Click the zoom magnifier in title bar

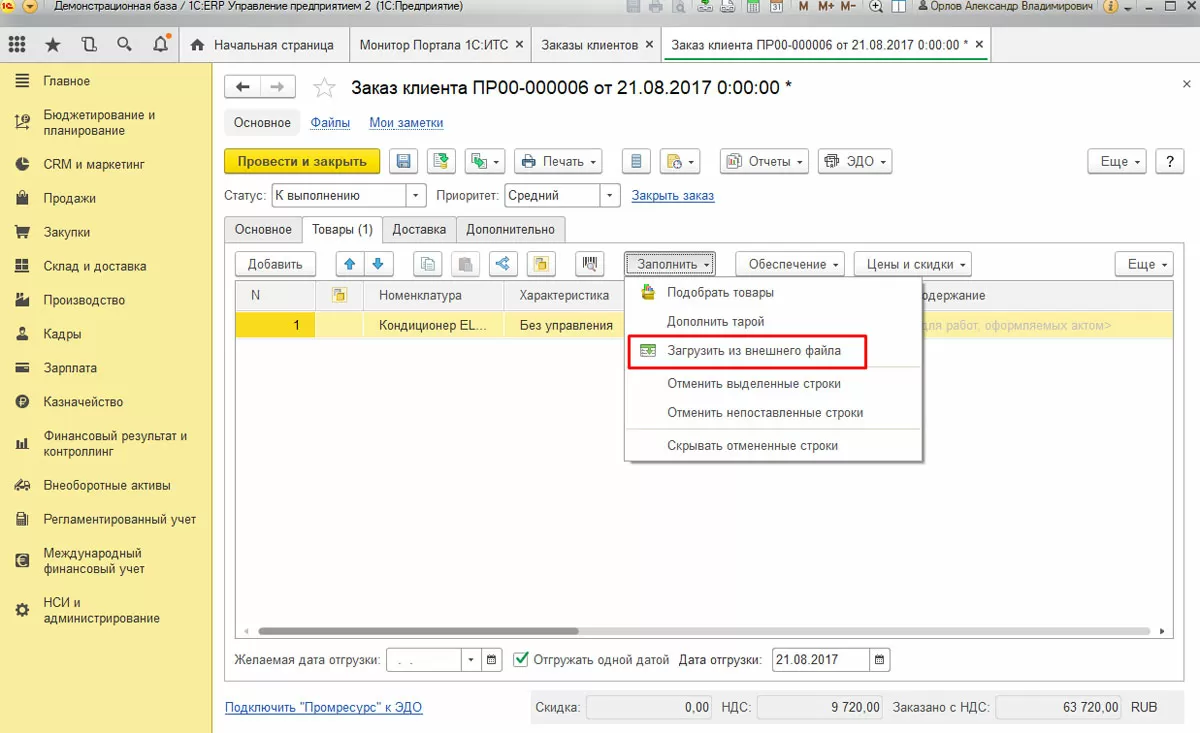tap(876, 7)
